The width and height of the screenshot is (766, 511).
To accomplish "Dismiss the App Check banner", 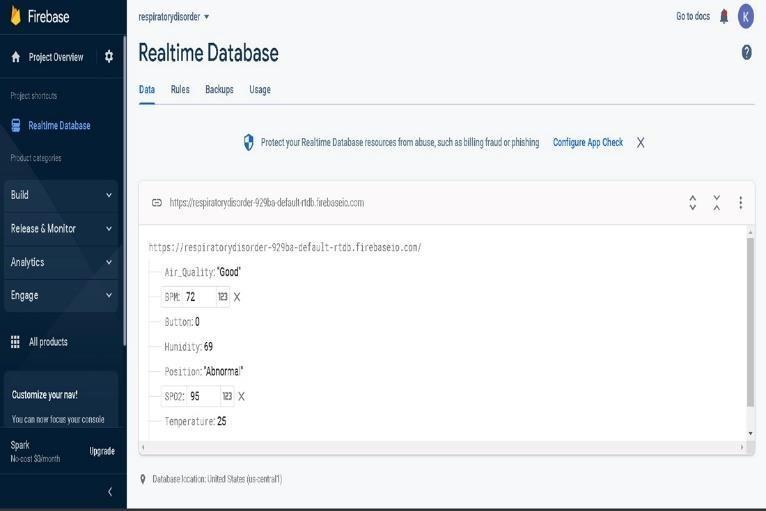I will click(x=640, y=143).
